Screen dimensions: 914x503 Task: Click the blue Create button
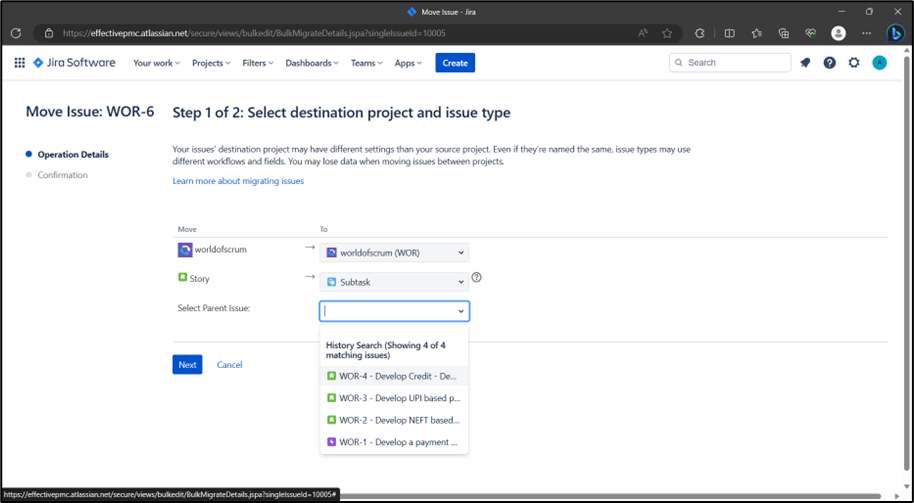455,63
